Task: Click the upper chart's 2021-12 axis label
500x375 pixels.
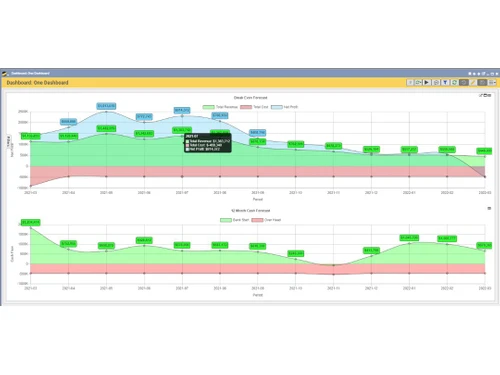Action: (371, 193)
